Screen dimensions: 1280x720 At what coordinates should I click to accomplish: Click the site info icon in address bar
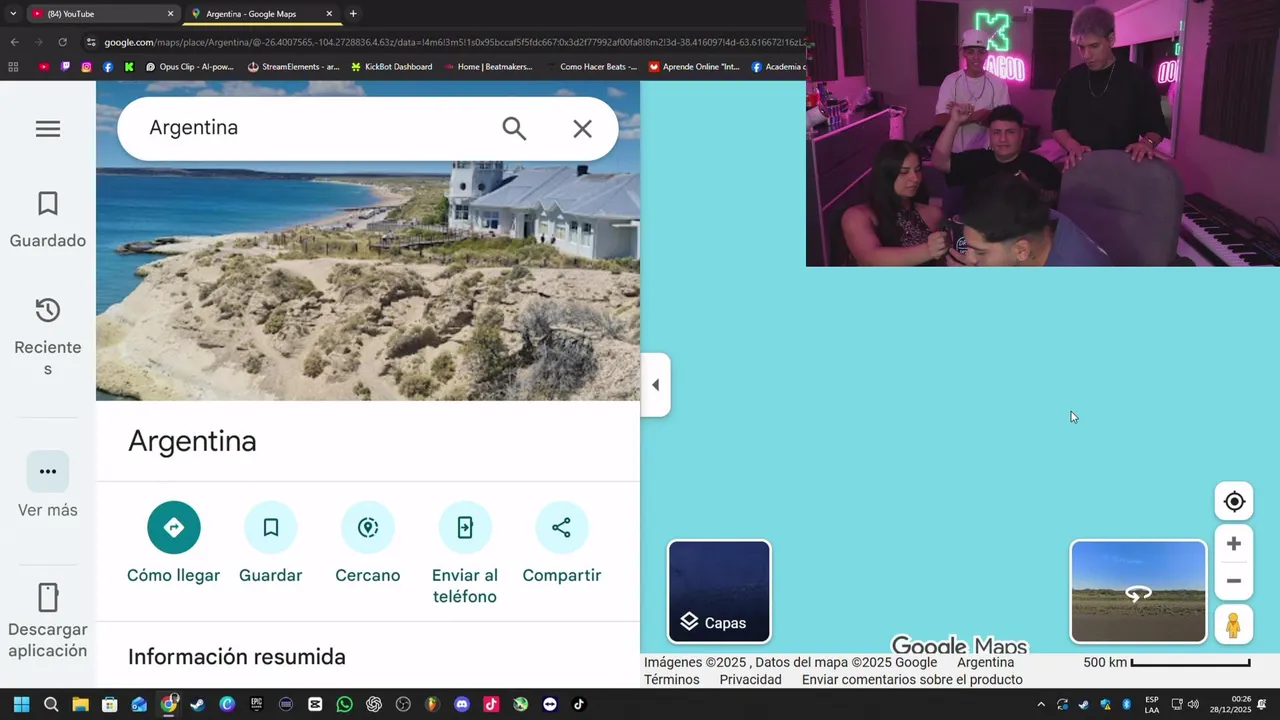click(x=91, y=42)
